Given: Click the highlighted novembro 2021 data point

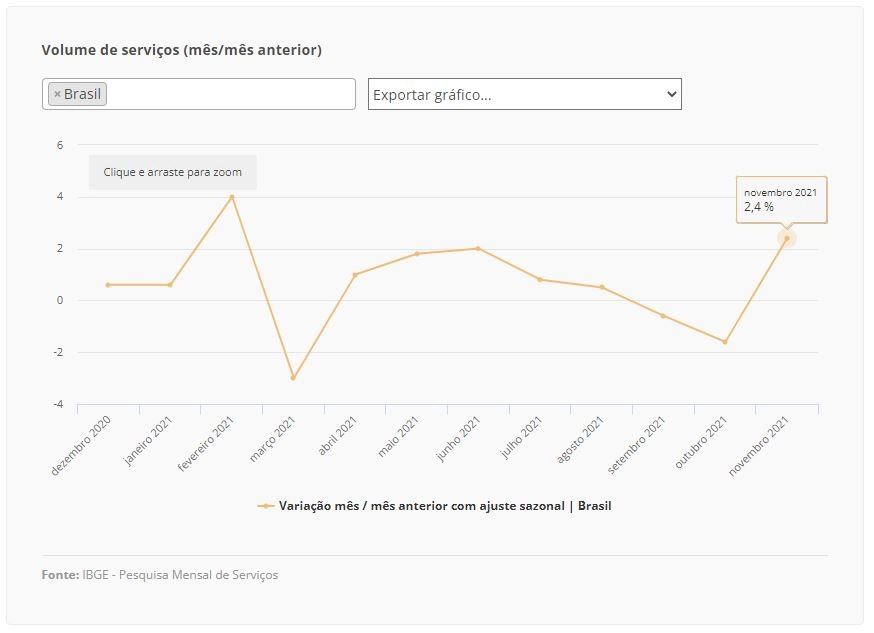Looking at the screenshot, I should (x=787, y=238).
